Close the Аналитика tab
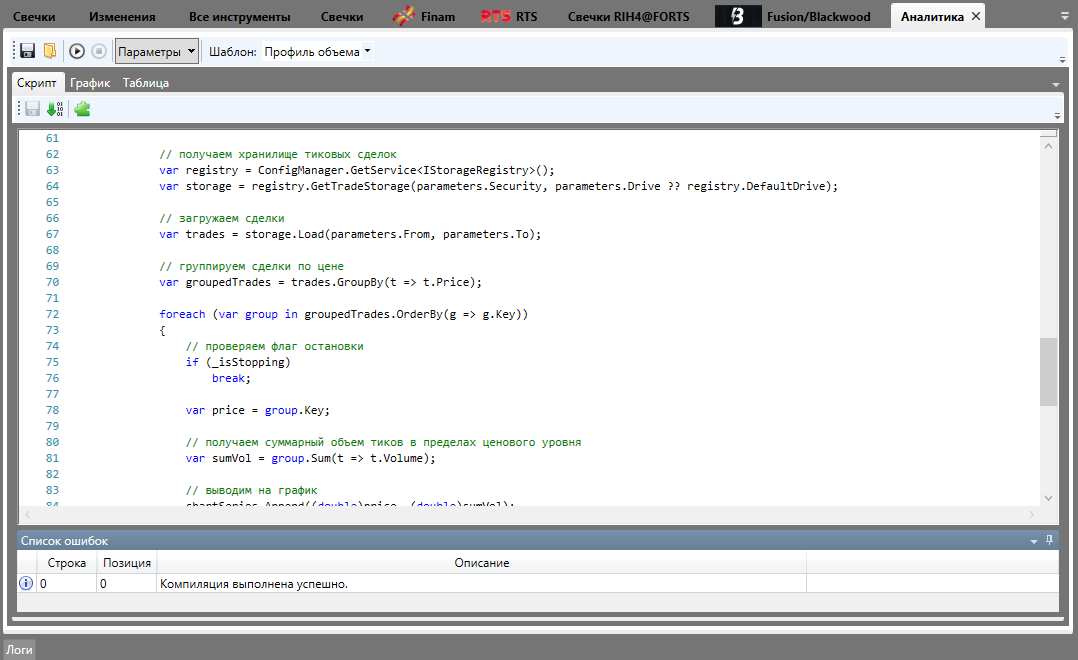 tap(976, 17)
